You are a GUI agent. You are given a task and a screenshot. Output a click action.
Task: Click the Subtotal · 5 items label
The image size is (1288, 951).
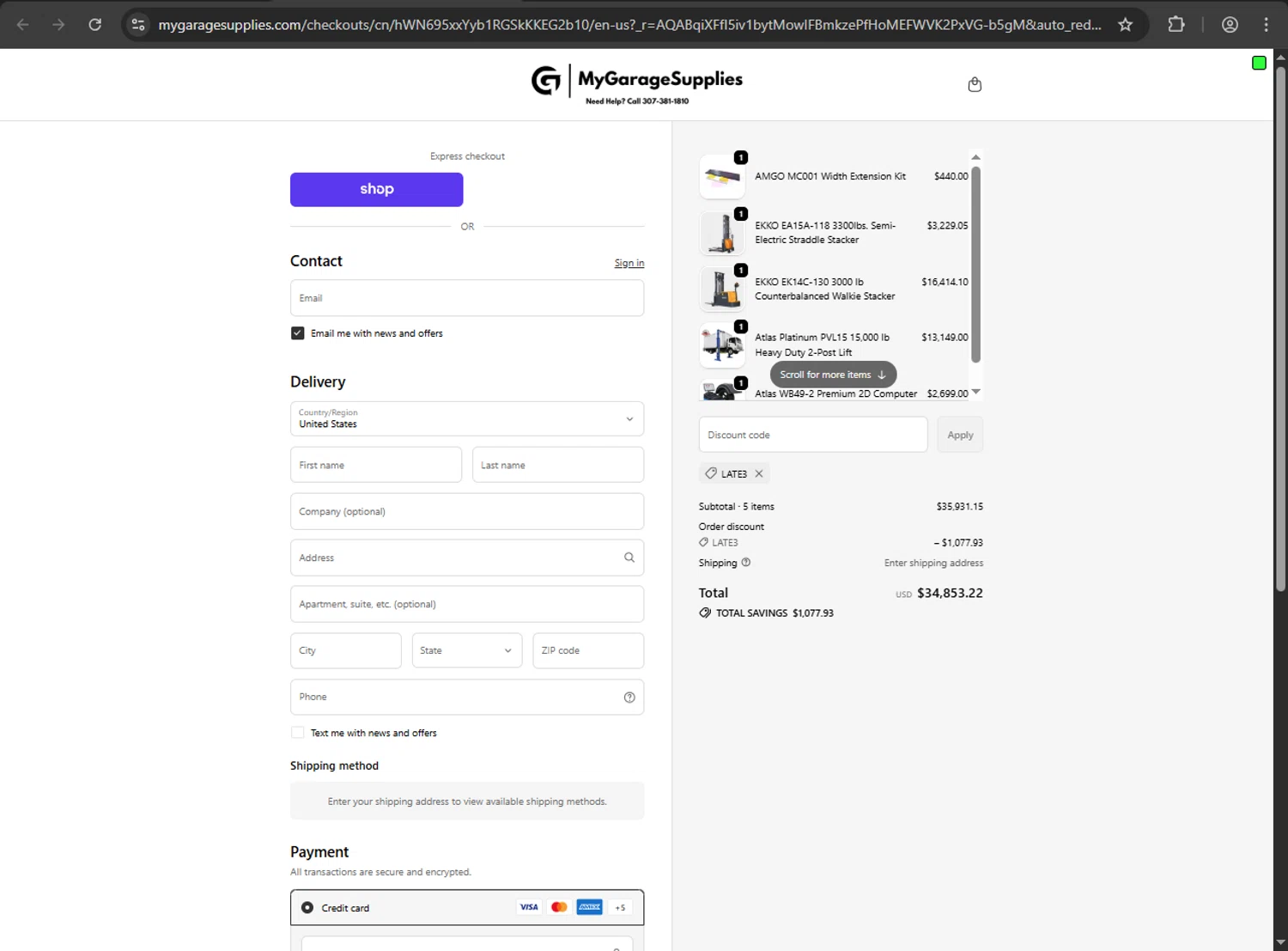click(736, 506)
